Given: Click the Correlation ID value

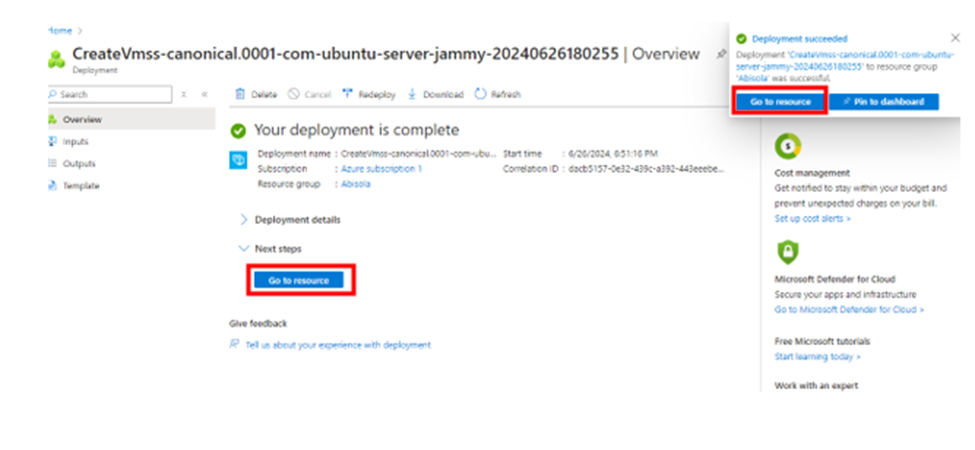Looking at the screenshot, I should pos(646,168).
